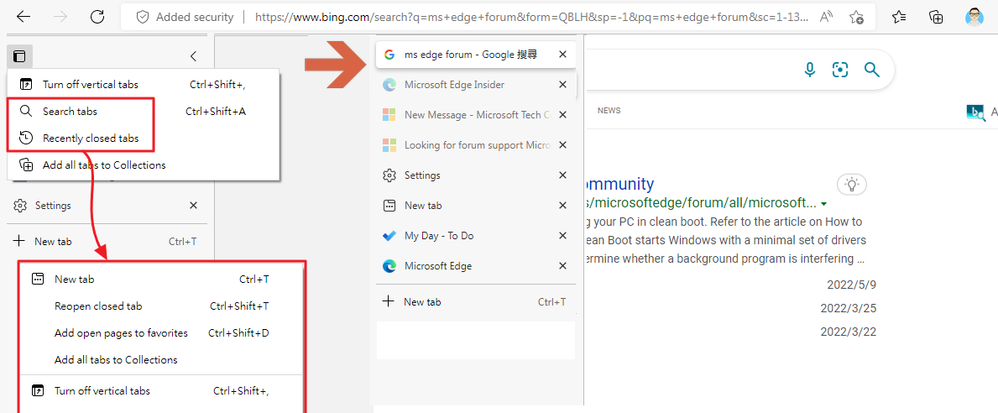Close the ms edge forum Google tab
Image resolution: width=998 pixels, height=413 pixels.
(x=563, y=55)
